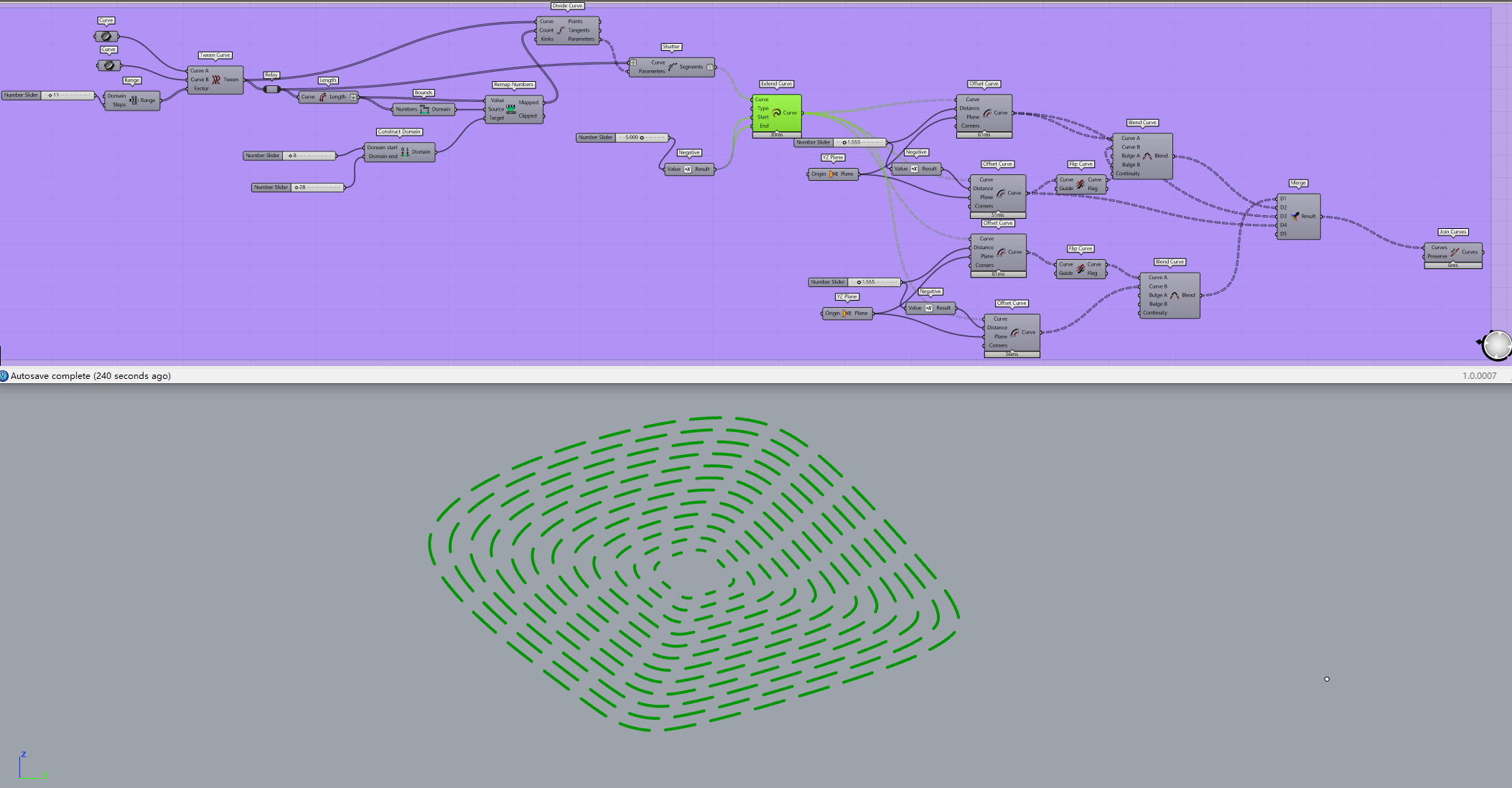Select the Range component icon

pyautogui.click(x=134, y=100)
